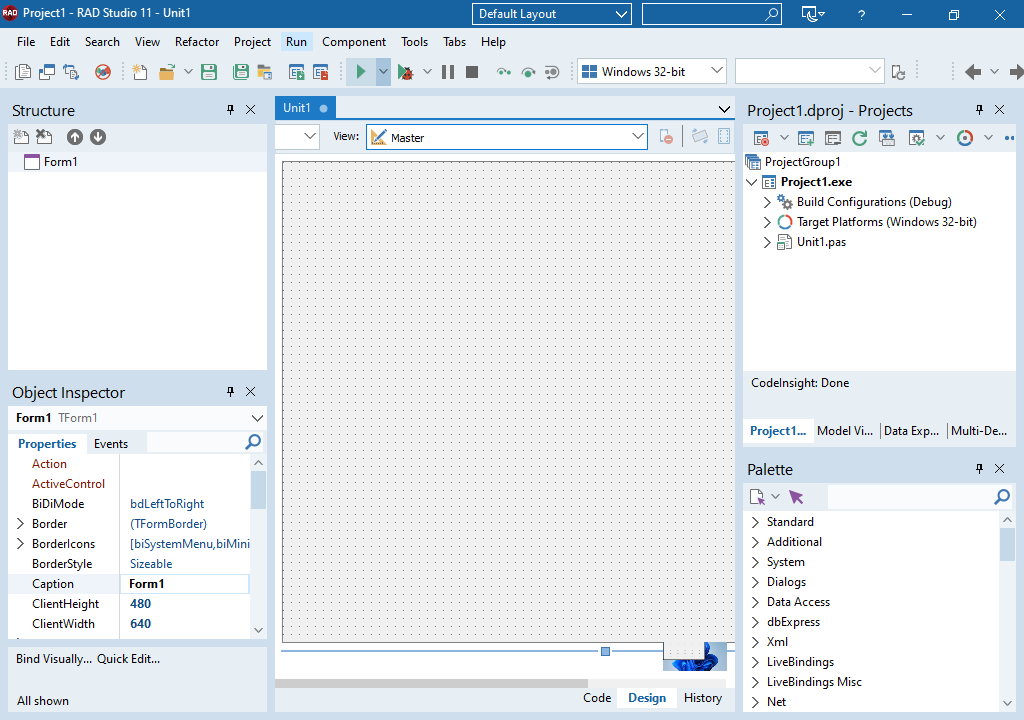This screenshot has width=1024, height=720.
Task: Click the Toggle Form/Unit icon in the toolbar
Action: click(x=71, y=72)
